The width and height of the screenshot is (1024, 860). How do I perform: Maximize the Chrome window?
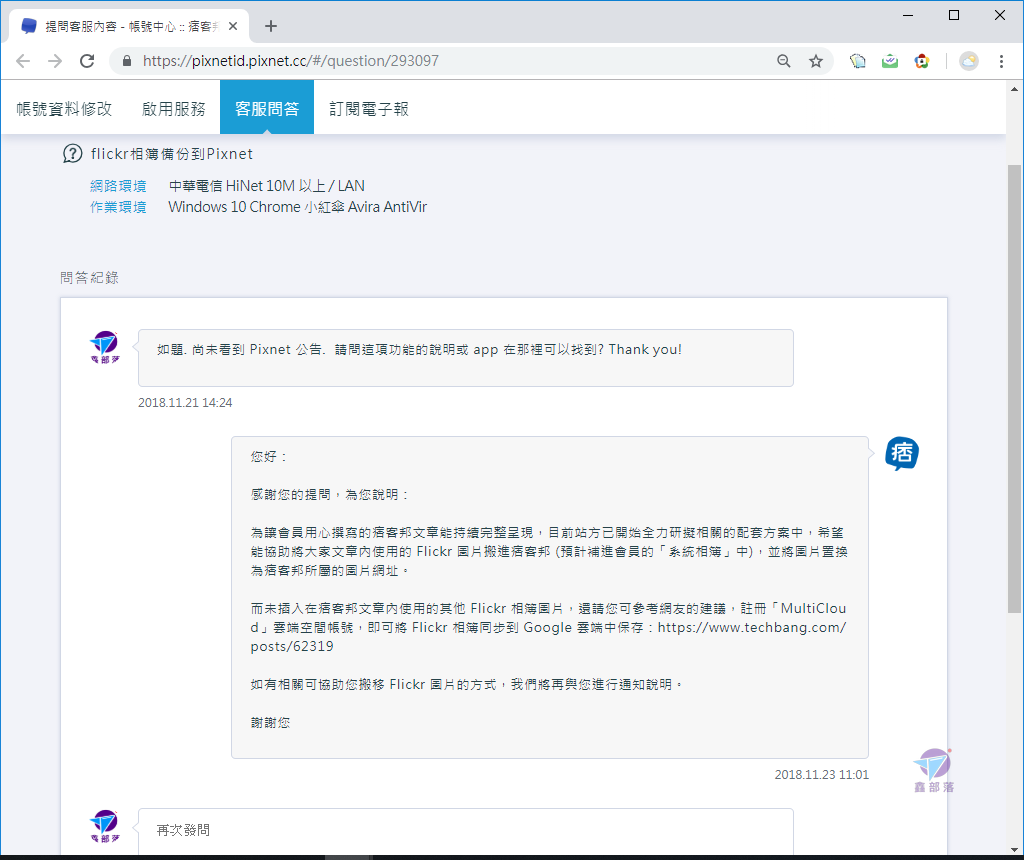[x=953, y=15]
